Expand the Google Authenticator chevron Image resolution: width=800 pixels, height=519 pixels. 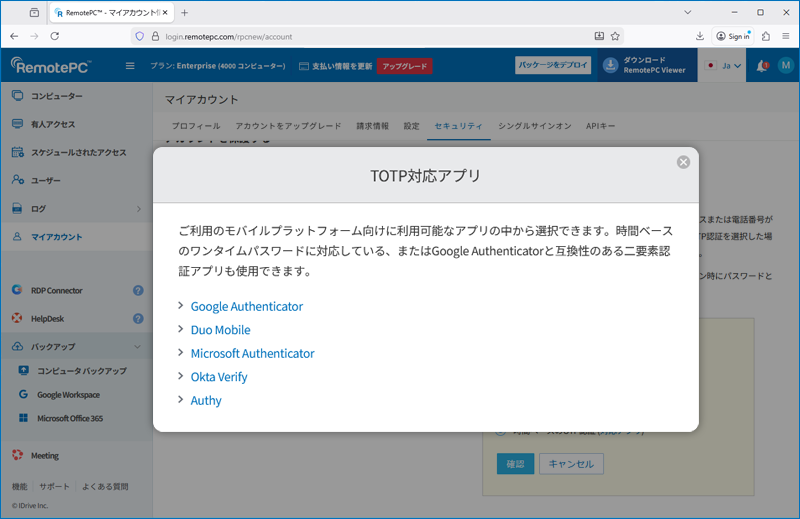coord(181,305)
